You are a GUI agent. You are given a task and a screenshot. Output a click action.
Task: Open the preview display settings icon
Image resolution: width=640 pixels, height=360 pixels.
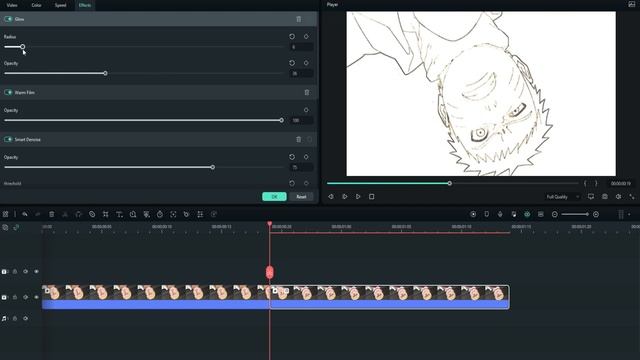click(x=591, y=197)
